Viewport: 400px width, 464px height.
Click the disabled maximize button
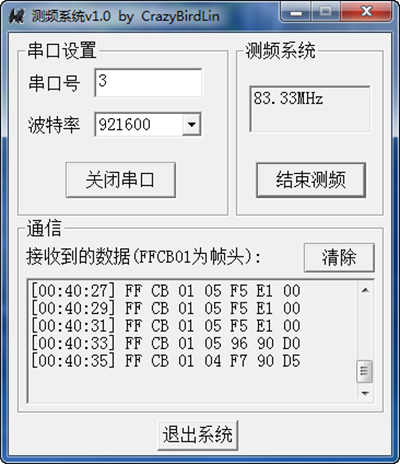coord(326,12)
